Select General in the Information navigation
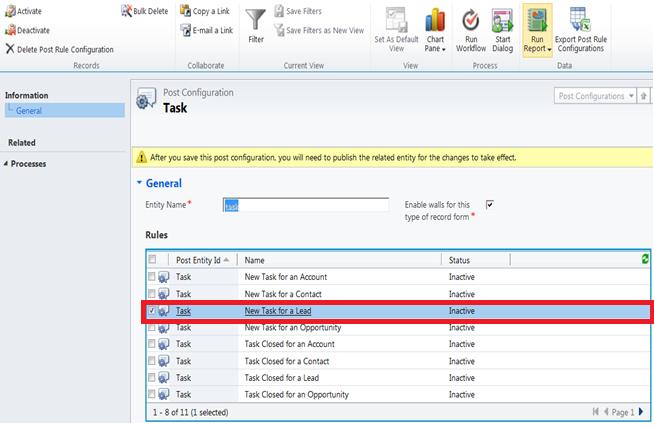Viewport: 654px width, 427px height. pos(29,111)
